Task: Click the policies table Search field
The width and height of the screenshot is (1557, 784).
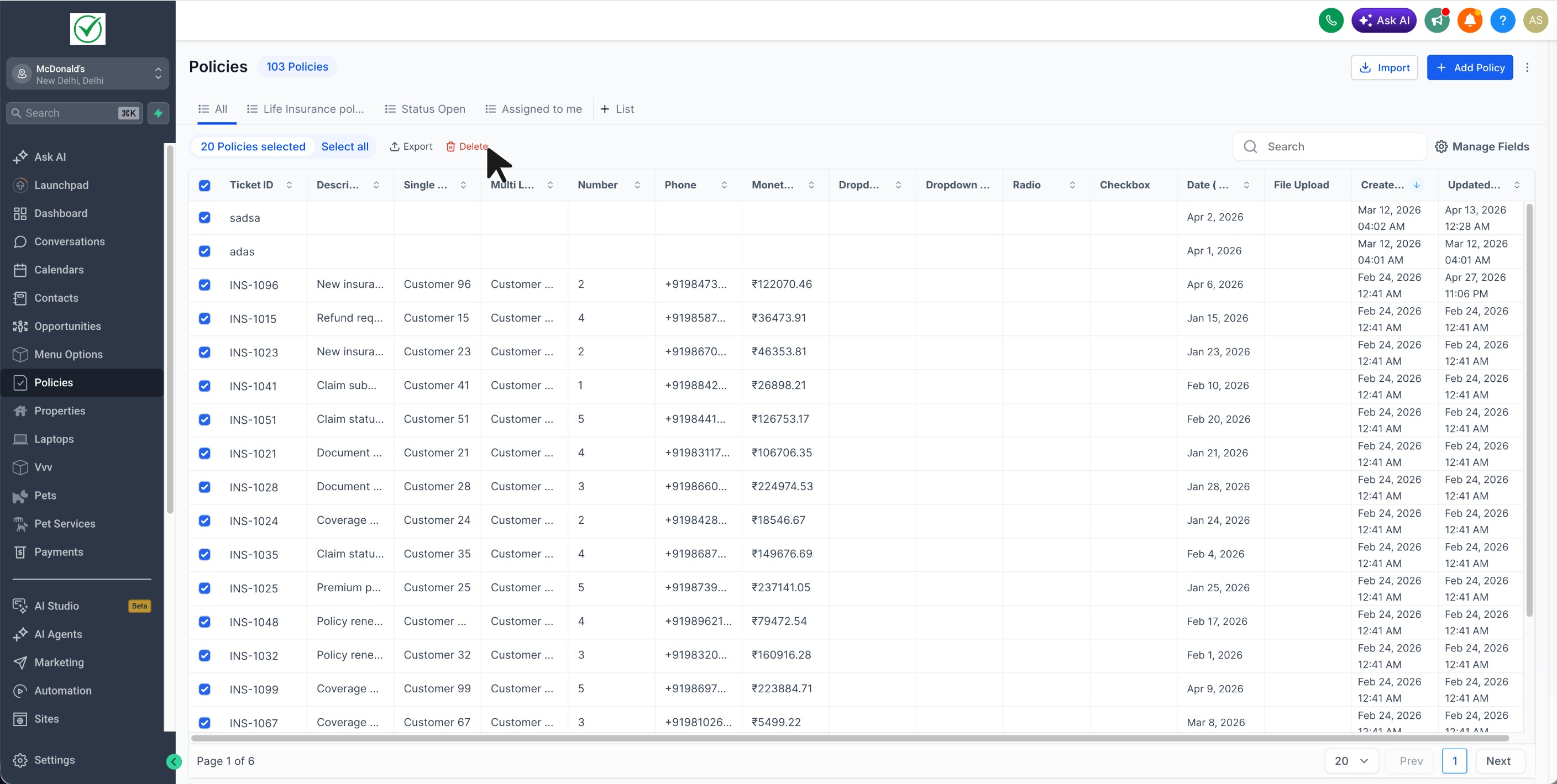Action: pyautogui.click(x=1330, y=147)
